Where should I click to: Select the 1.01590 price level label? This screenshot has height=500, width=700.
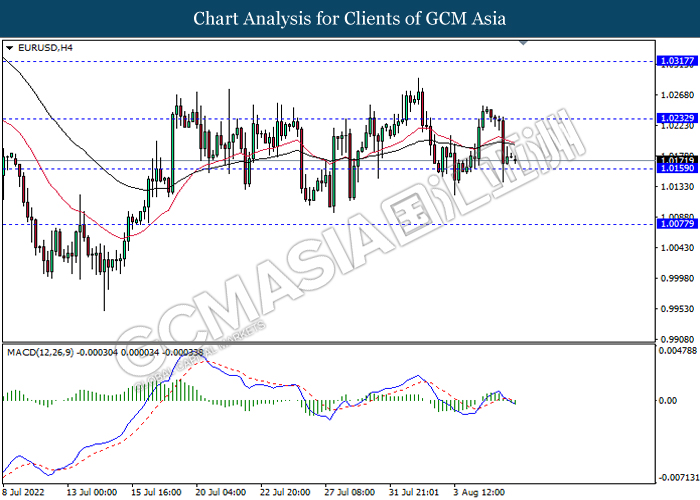(x=677, y=168)
